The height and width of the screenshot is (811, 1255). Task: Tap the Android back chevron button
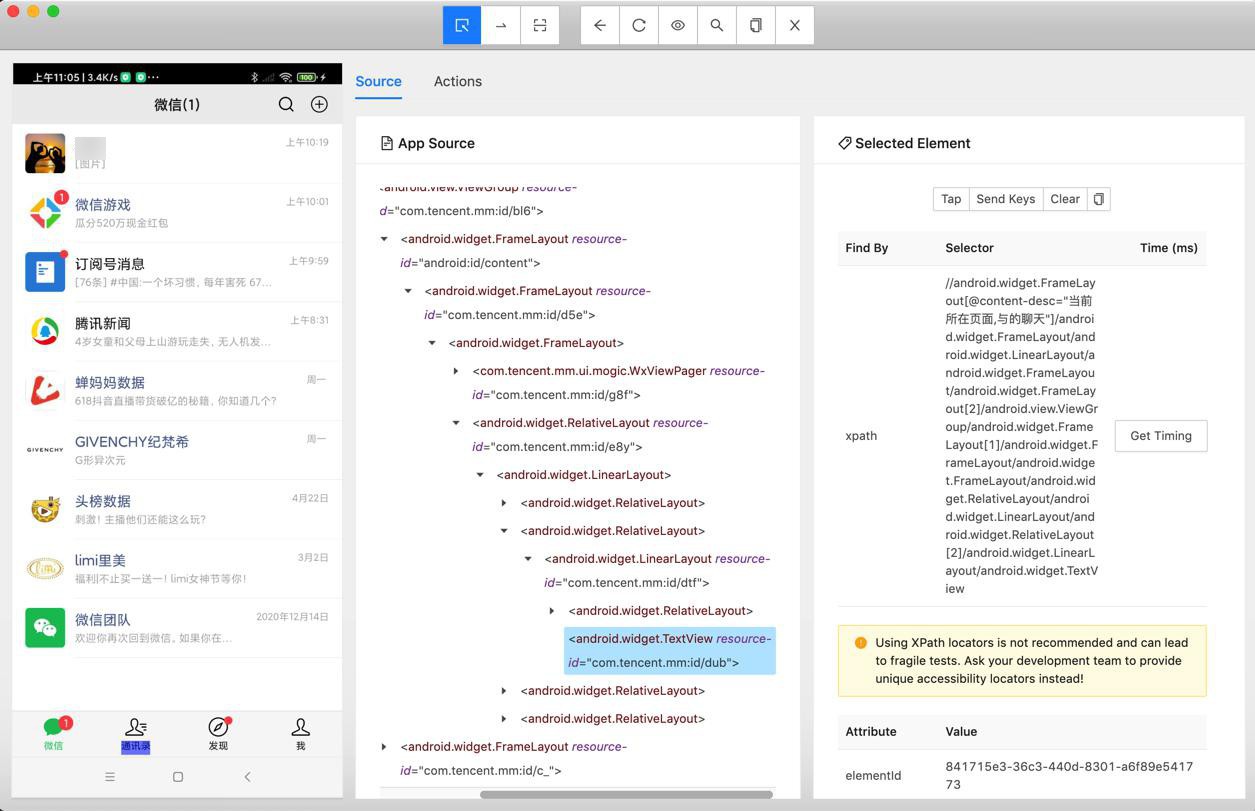pos(247,777)
